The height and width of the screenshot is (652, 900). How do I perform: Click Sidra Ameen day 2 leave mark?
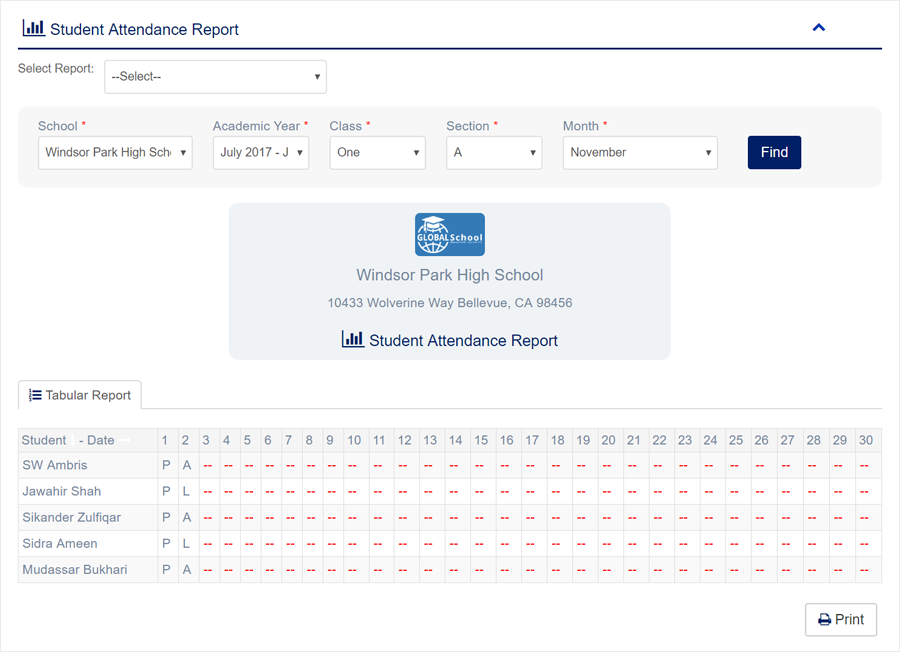coord(186,544)
